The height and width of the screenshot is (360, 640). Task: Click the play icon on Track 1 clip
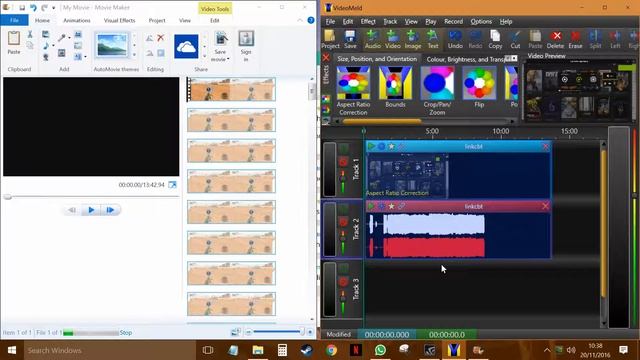point(371,146)
